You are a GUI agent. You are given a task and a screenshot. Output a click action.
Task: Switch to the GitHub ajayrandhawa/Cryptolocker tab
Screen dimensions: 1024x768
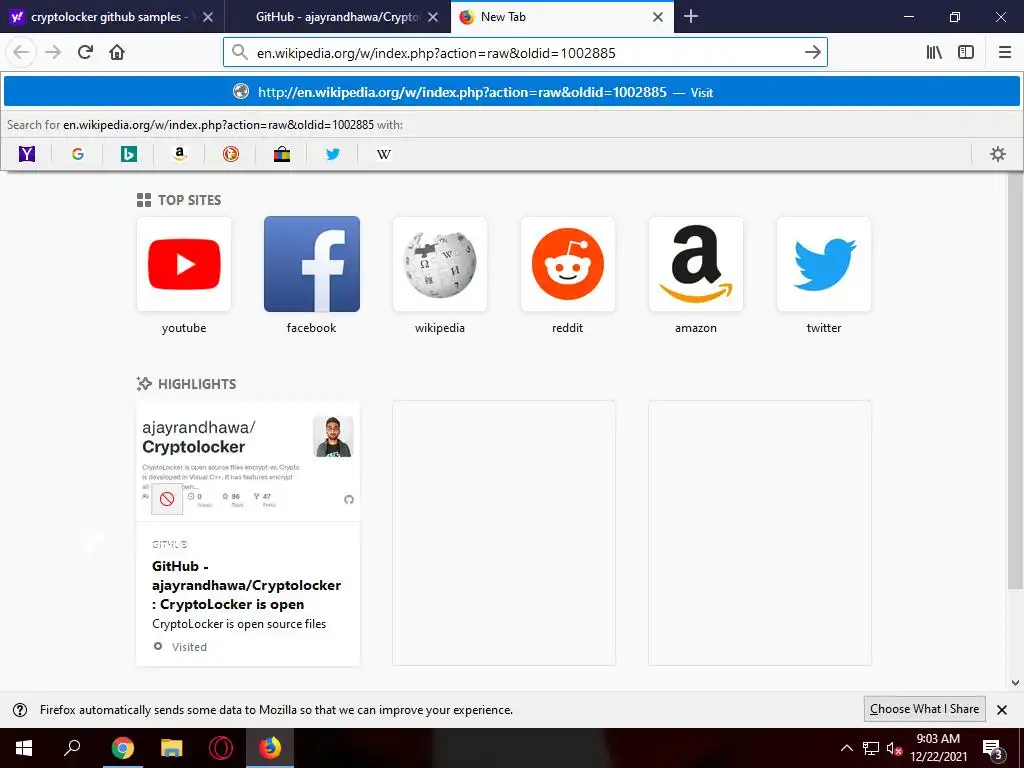pos(337,17)
